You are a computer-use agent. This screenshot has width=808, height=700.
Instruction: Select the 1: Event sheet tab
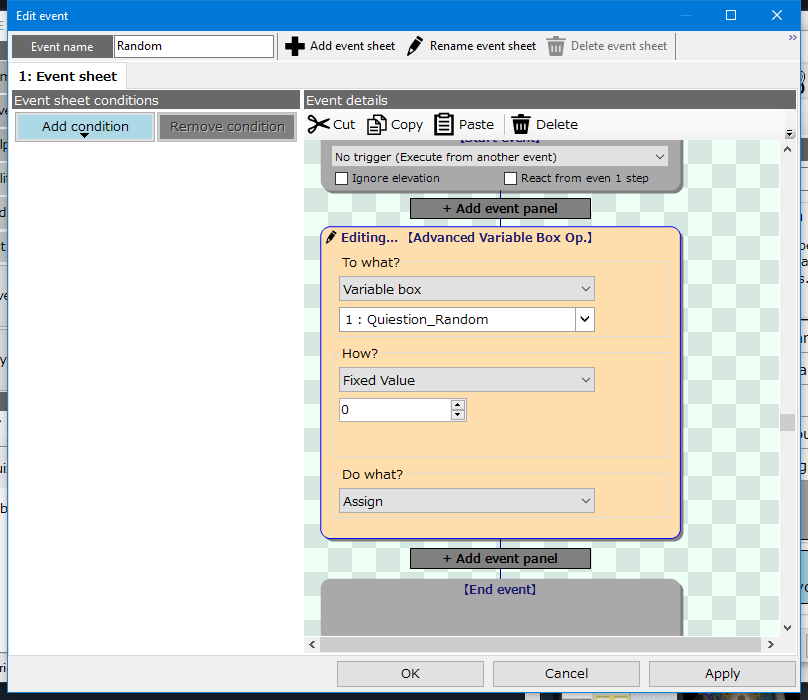68,76
